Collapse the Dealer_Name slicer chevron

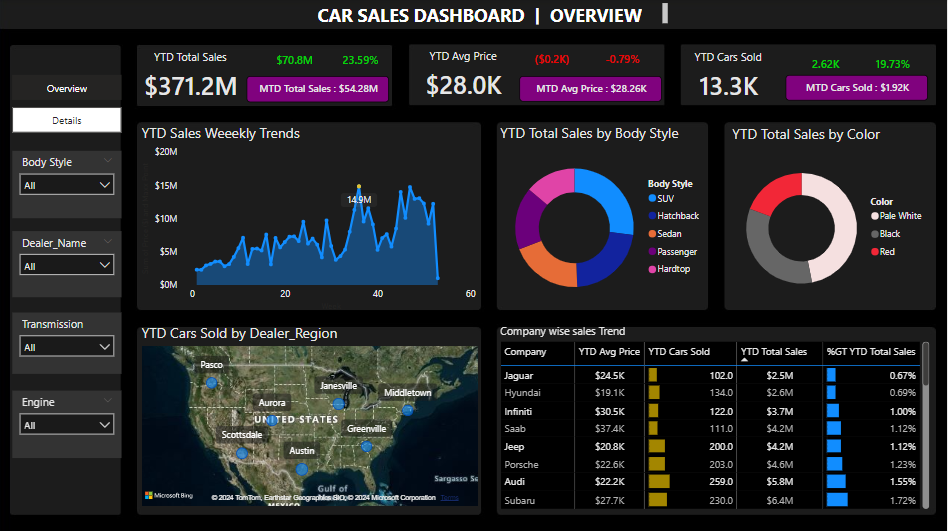click(x=108, y=241)
